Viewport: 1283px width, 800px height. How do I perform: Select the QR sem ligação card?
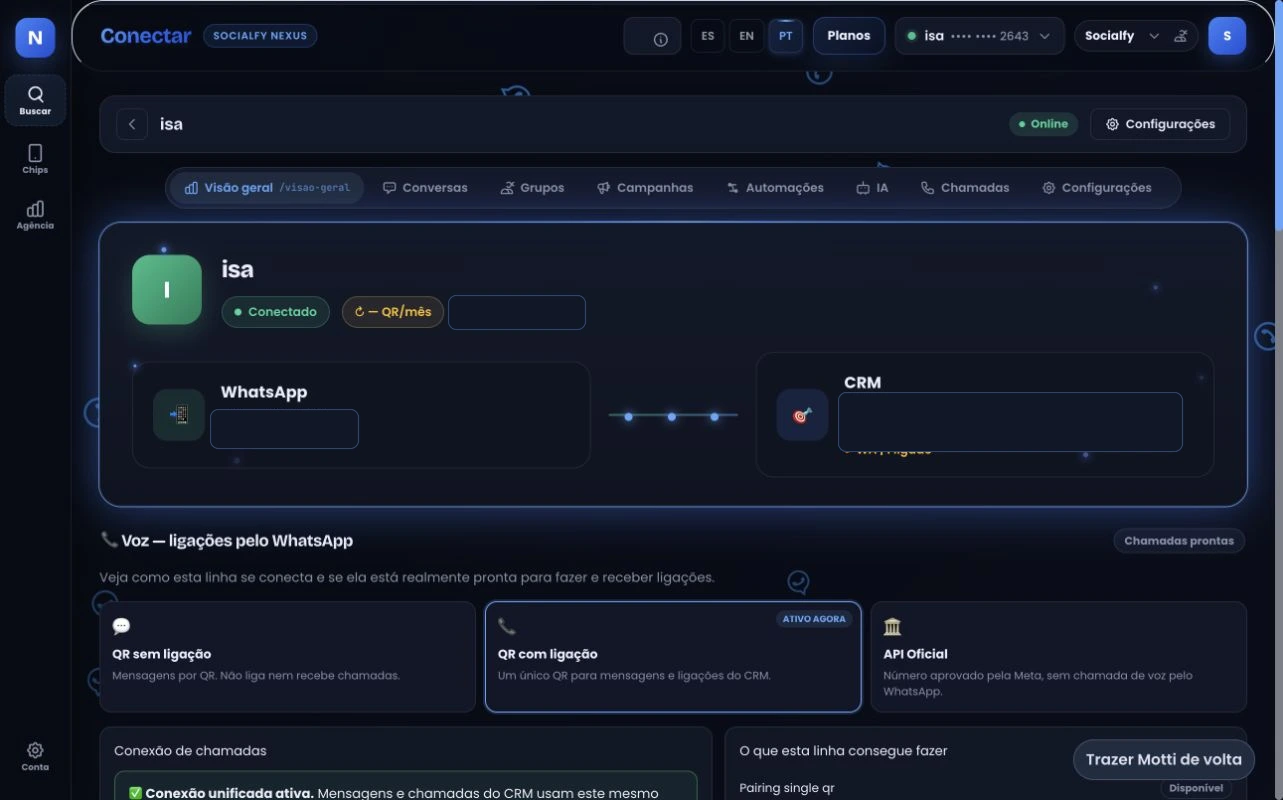pos(288,656)
